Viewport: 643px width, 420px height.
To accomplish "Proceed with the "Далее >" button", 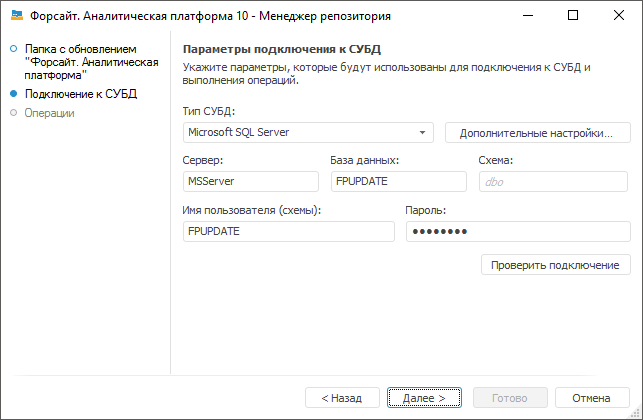I will click(424, 397).
